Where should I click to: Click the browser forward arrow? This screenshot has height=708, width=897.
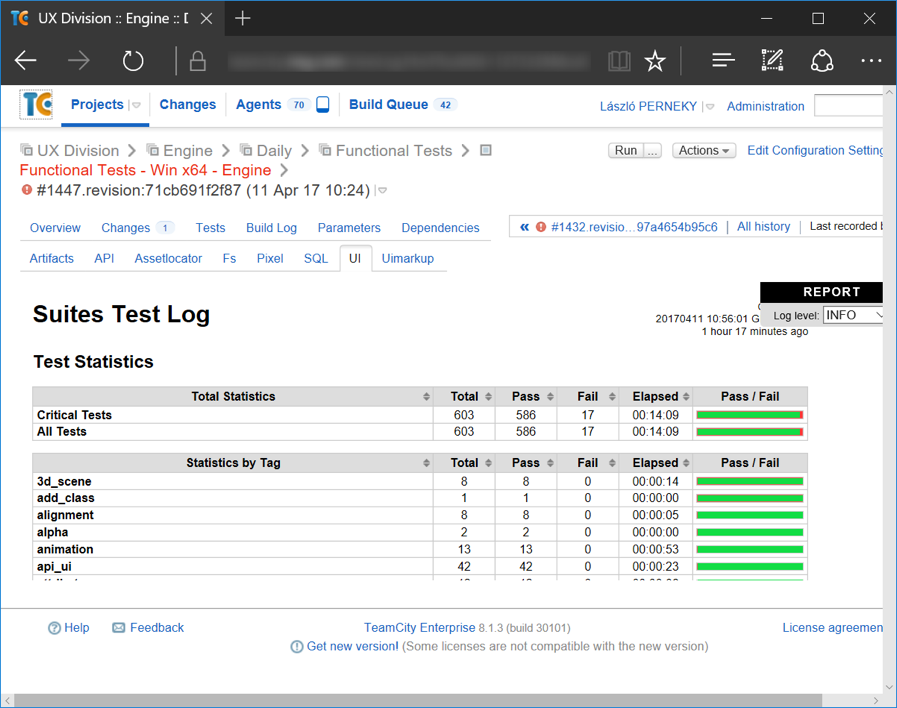tap(79, 60)
